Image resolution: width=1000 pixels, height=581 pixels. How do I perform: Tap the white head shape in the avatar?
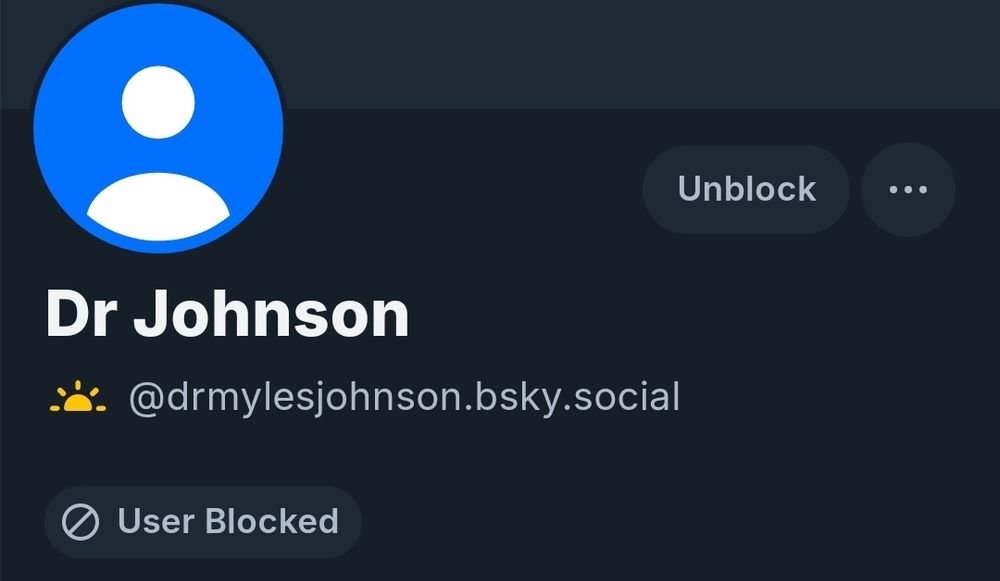click(158, 102)
